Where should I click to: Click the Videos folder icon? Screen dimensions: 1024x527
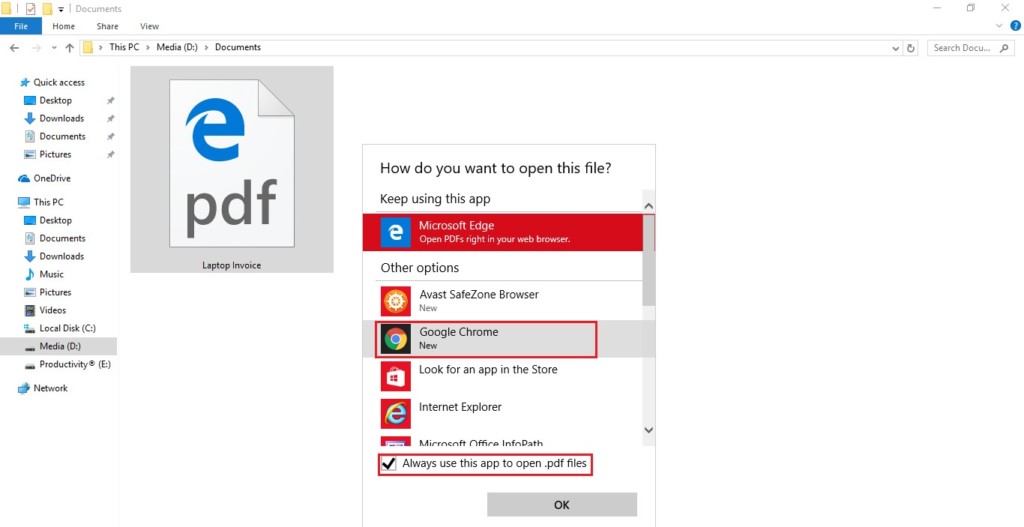29,310
